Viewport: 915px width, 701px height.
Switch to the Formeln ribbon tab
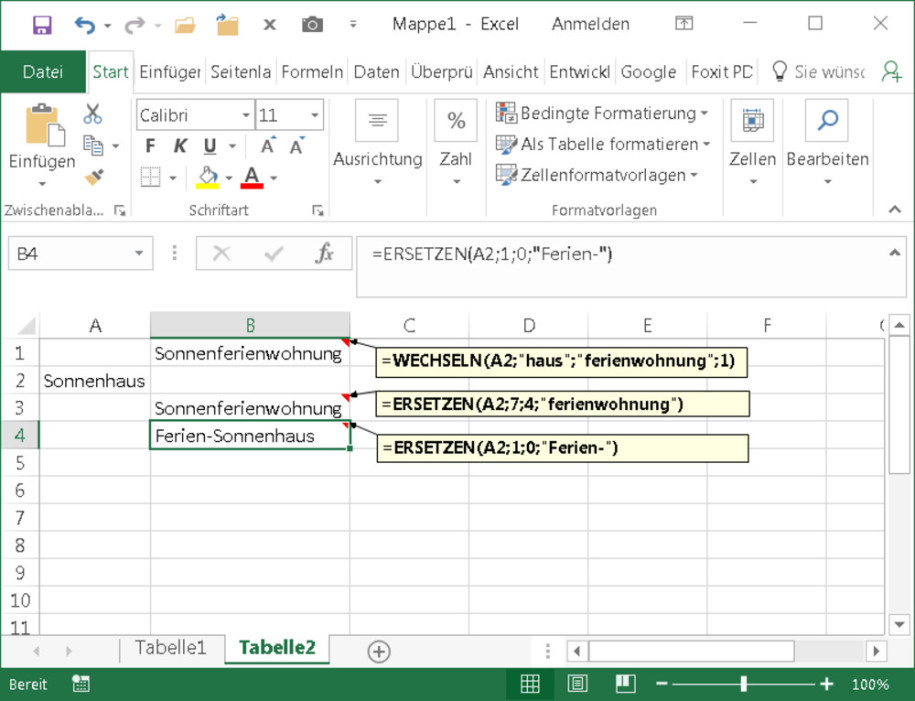click(312, 72)
